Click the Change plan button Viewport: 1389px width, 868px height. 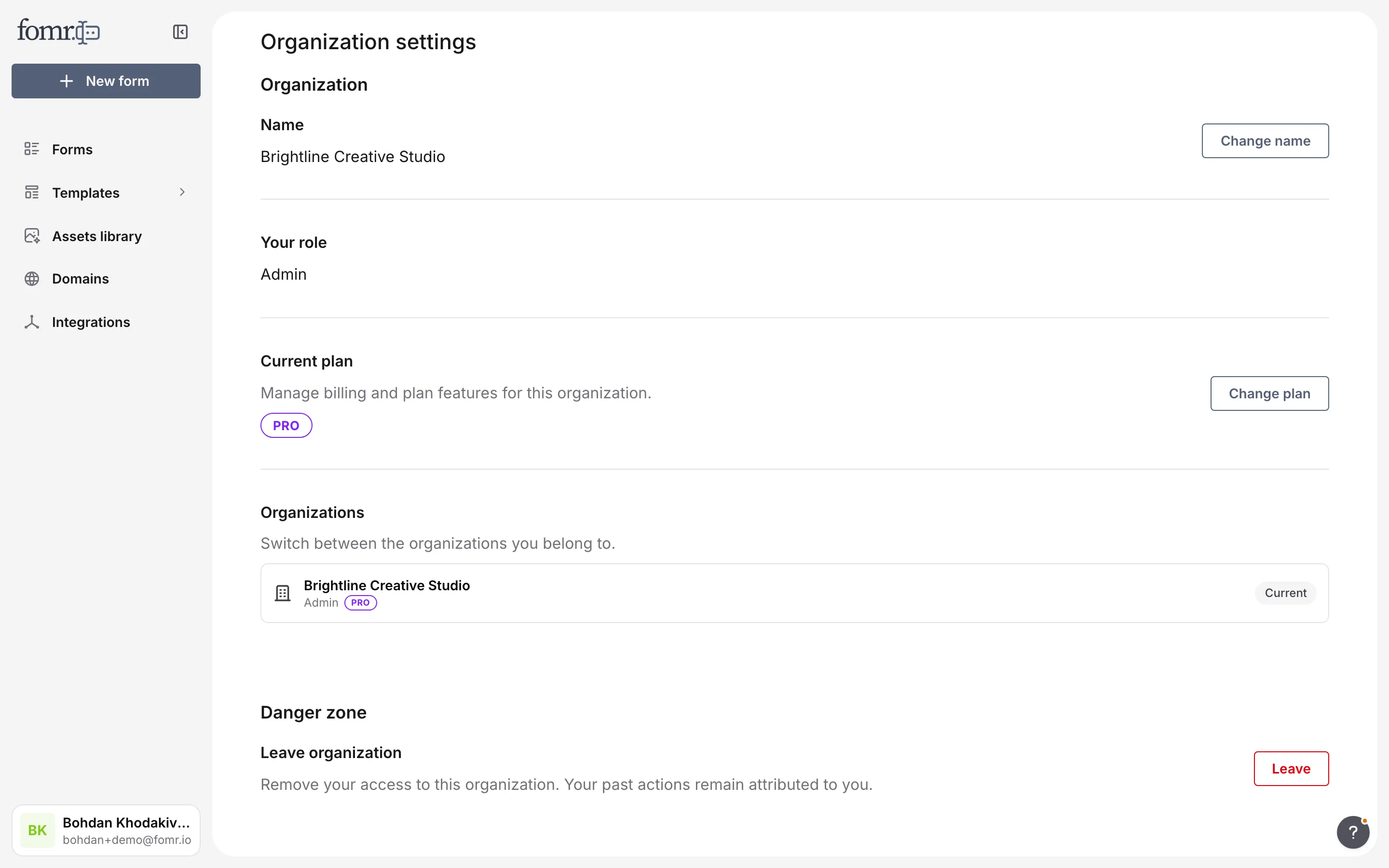(1269, 393)
